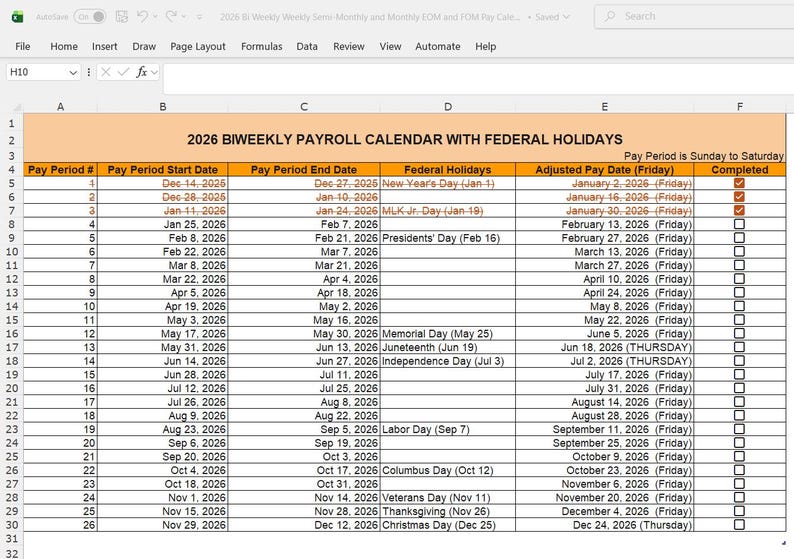Image resolution: width=794 pixels, height=559 pixels.
Task: Select the Presidents' Day (Feb 16) cell
Action: tap(448, 238)
